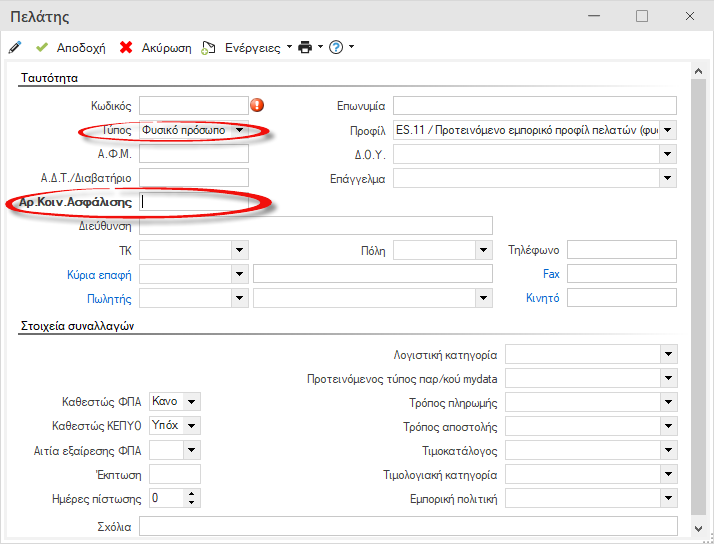This screenshot has width=714, height=544.
Task: Open the Πόλη dropdown
Action: click(x=484, y=250)
